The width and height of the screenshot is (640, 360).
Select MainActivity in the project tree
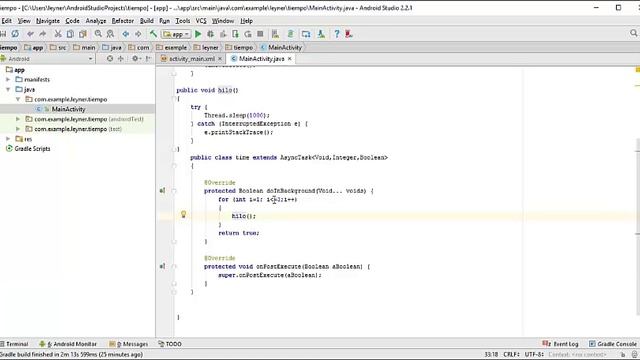[68, 109]
